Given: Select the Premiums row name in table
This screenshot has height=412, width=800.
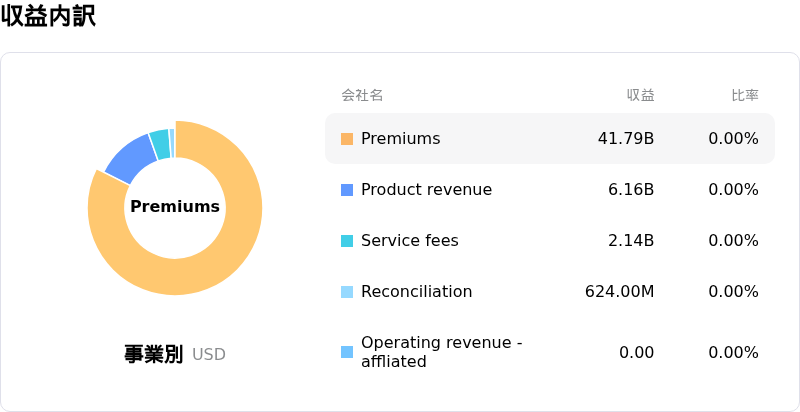Looking at the screenshot, I should tap(400, 139).
